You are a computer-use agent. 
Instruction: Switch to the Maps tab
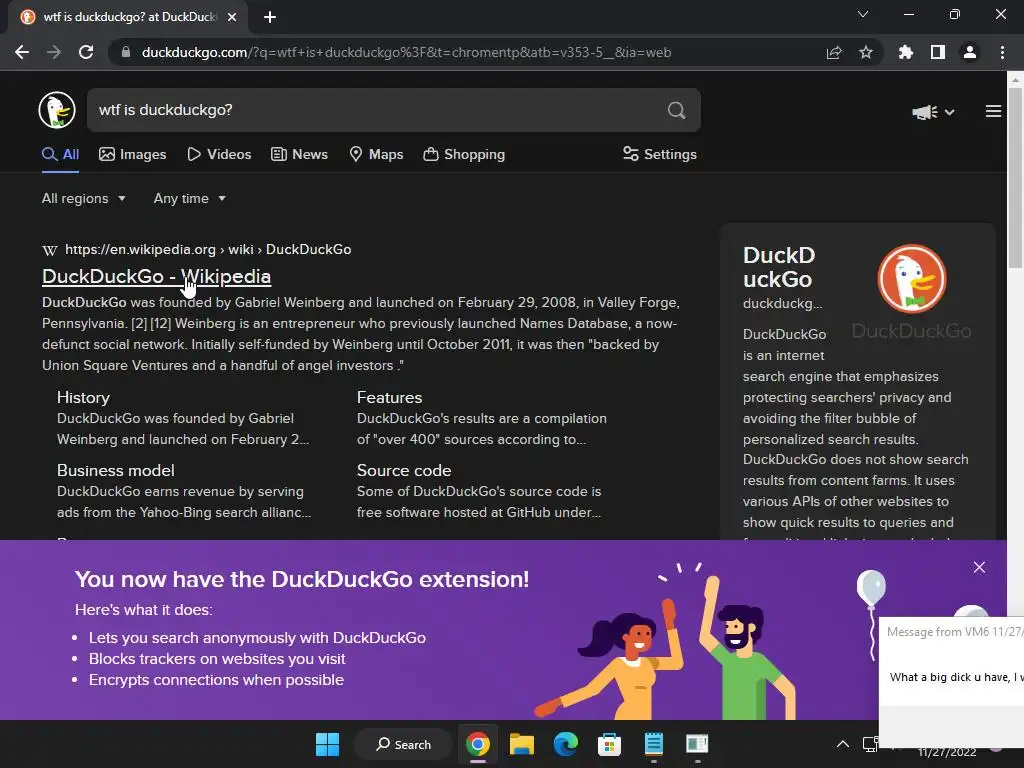coord(376,154)
